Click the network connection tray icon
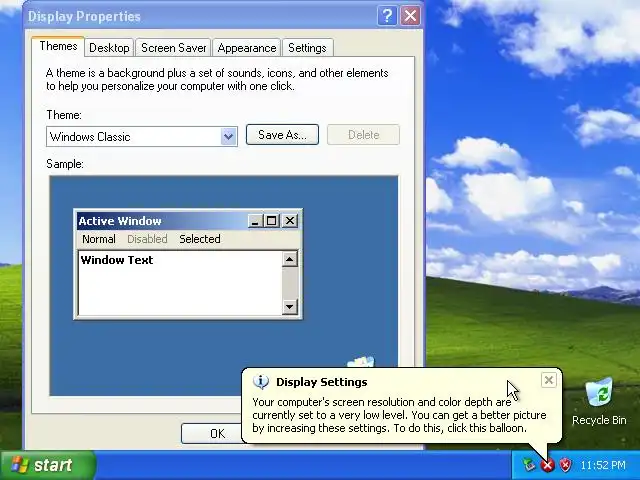 pos(529,464)
